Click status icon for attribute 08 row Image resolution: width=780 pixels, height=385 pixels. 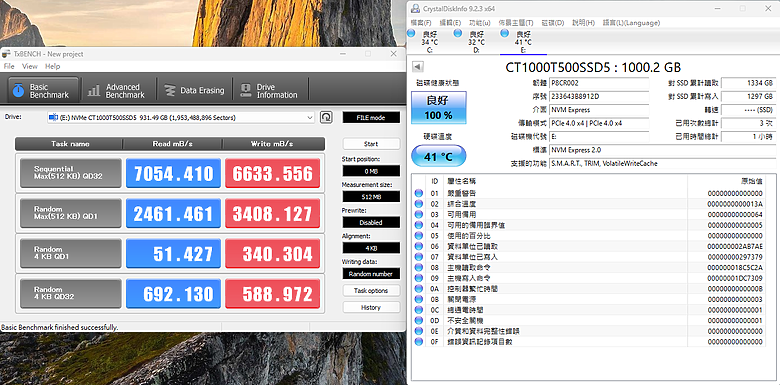418,268
